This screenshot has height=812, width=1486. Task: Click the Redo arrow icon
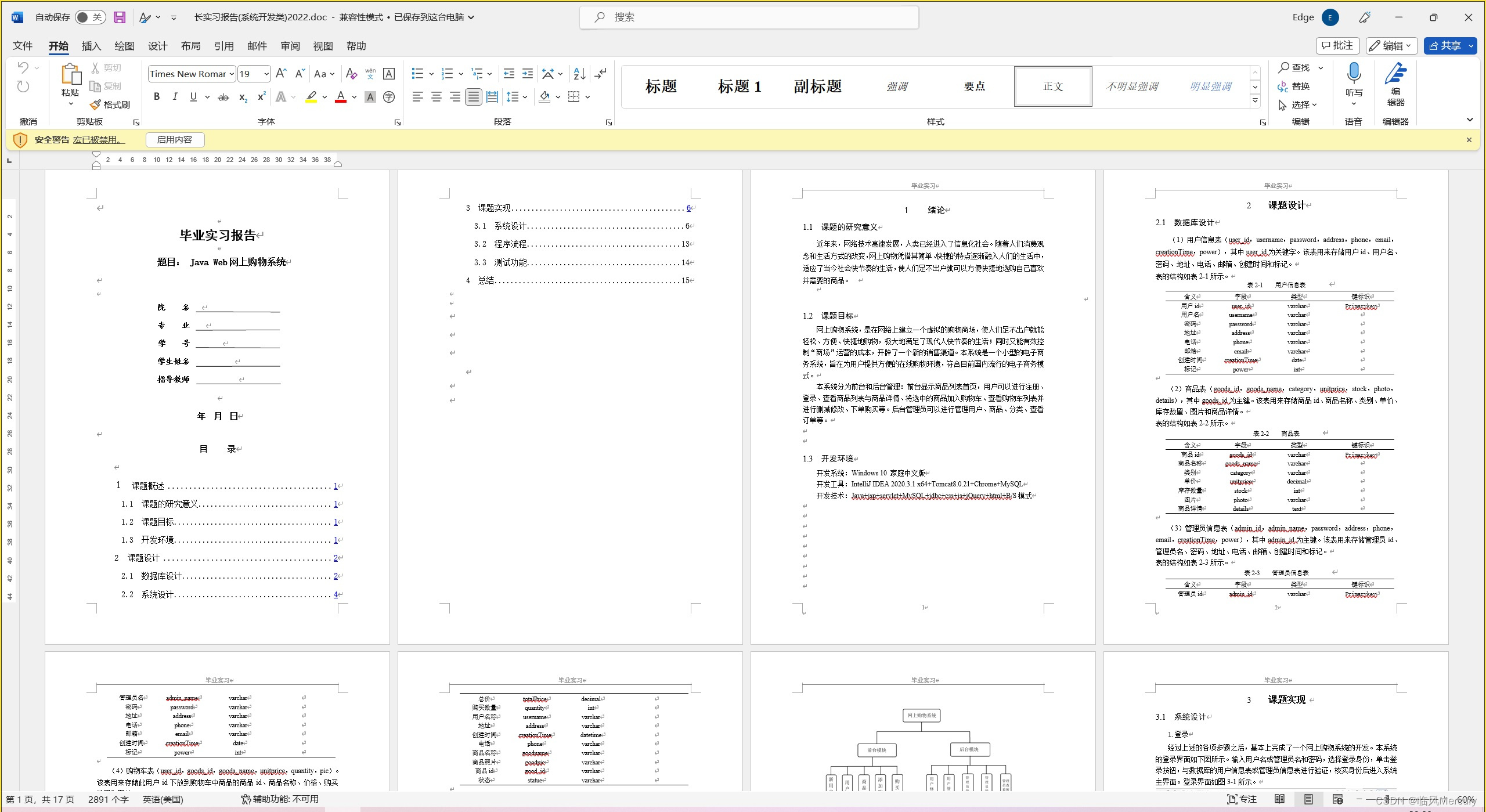23,86
